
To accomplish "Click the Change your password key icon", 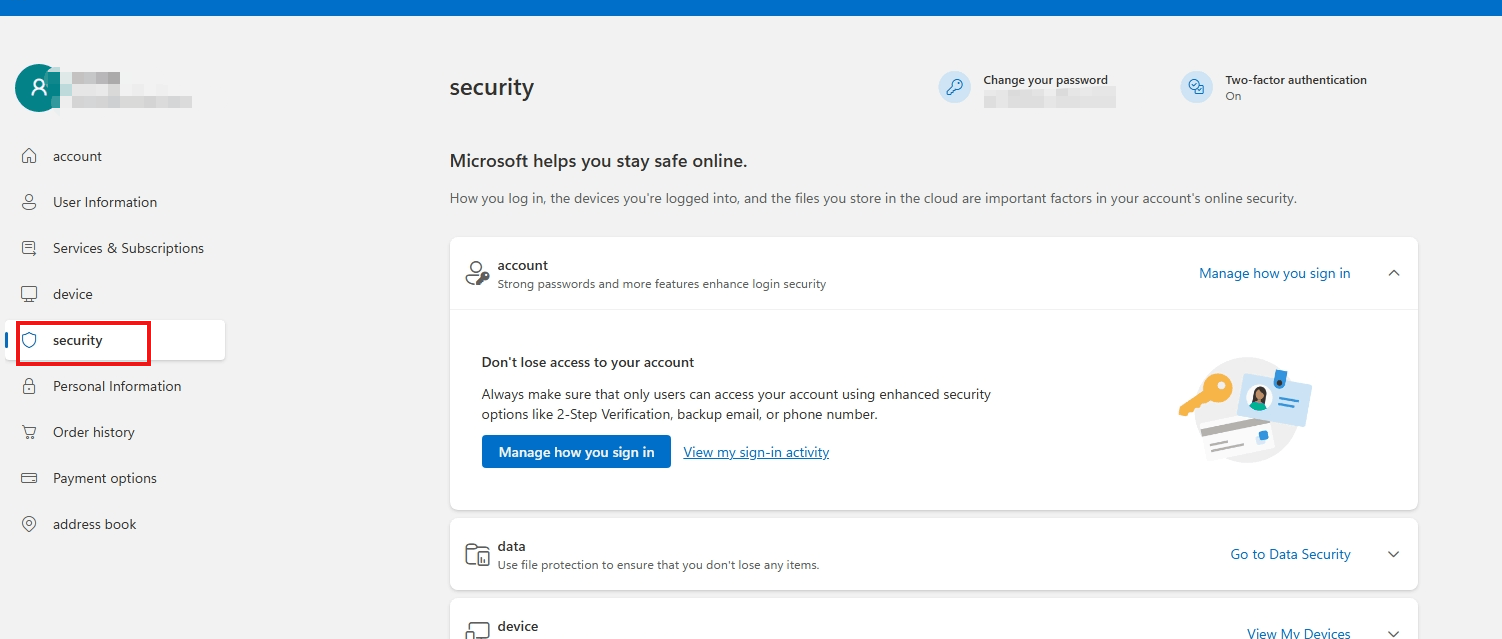I will tap(954, 87).
